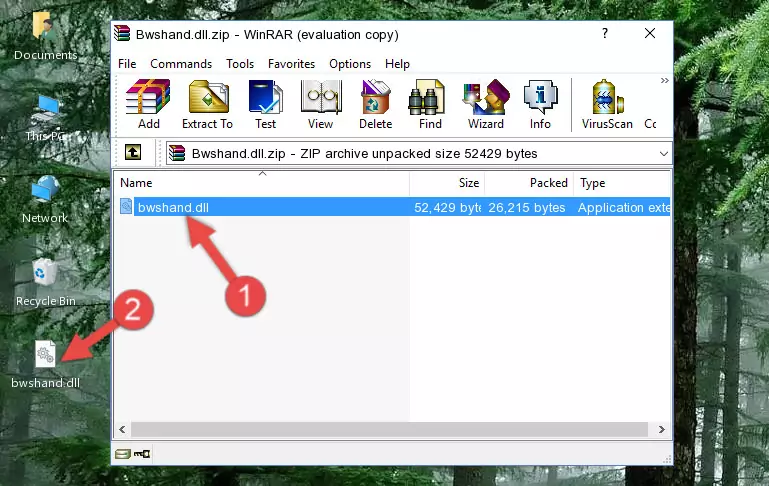
Task: Run VirusScan on the archive
Action: point(607,104)
